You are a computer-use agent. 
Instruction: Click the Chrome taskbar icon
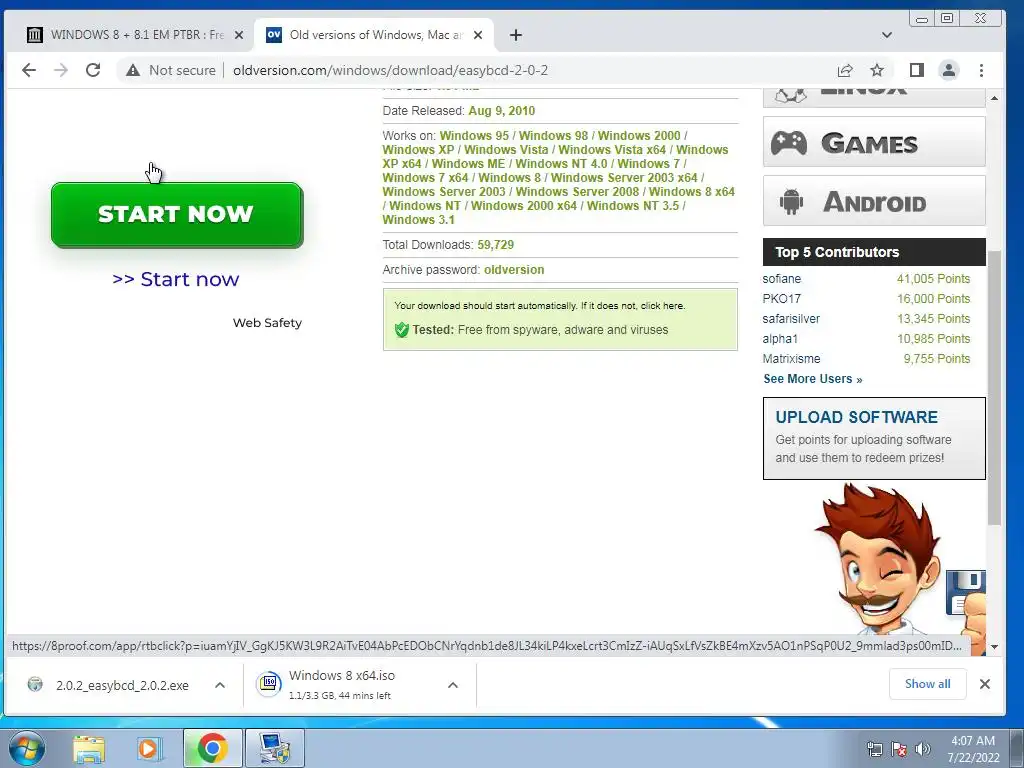pyautogui.click(x=212, y=748)
